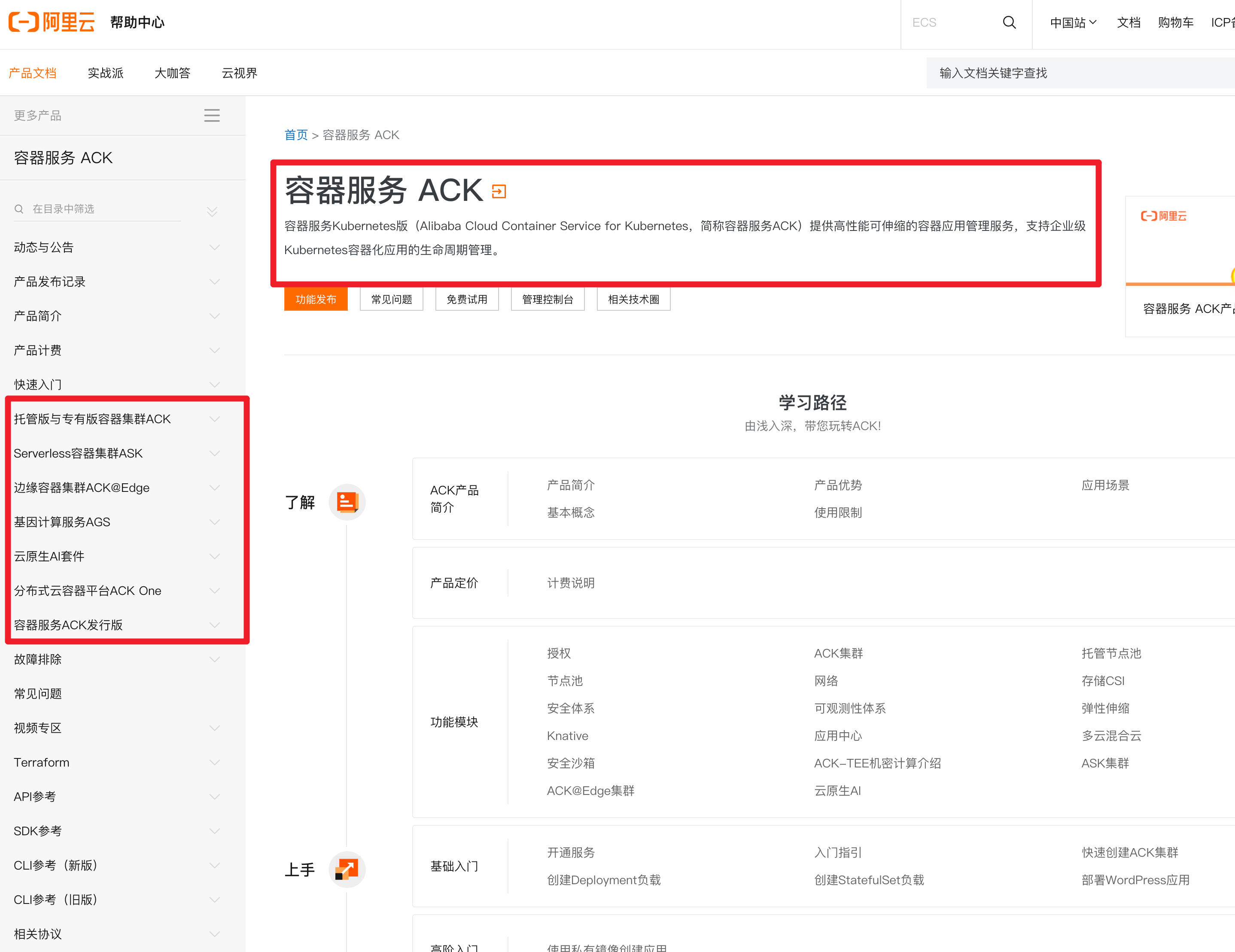Screen dimensions: 1235x952
Task: Click the orange link icon beside ACK title
Action: pos(499,191)
